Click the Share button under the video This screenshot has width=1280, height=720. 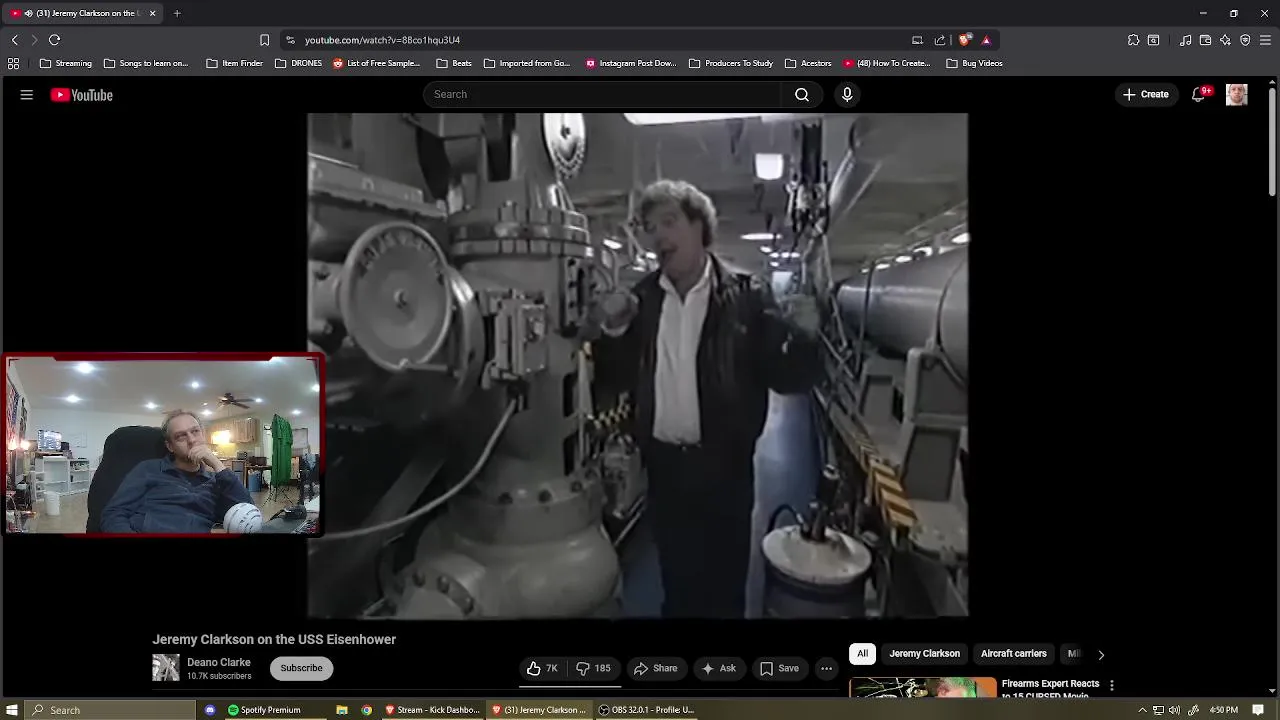tap(656, 668)
